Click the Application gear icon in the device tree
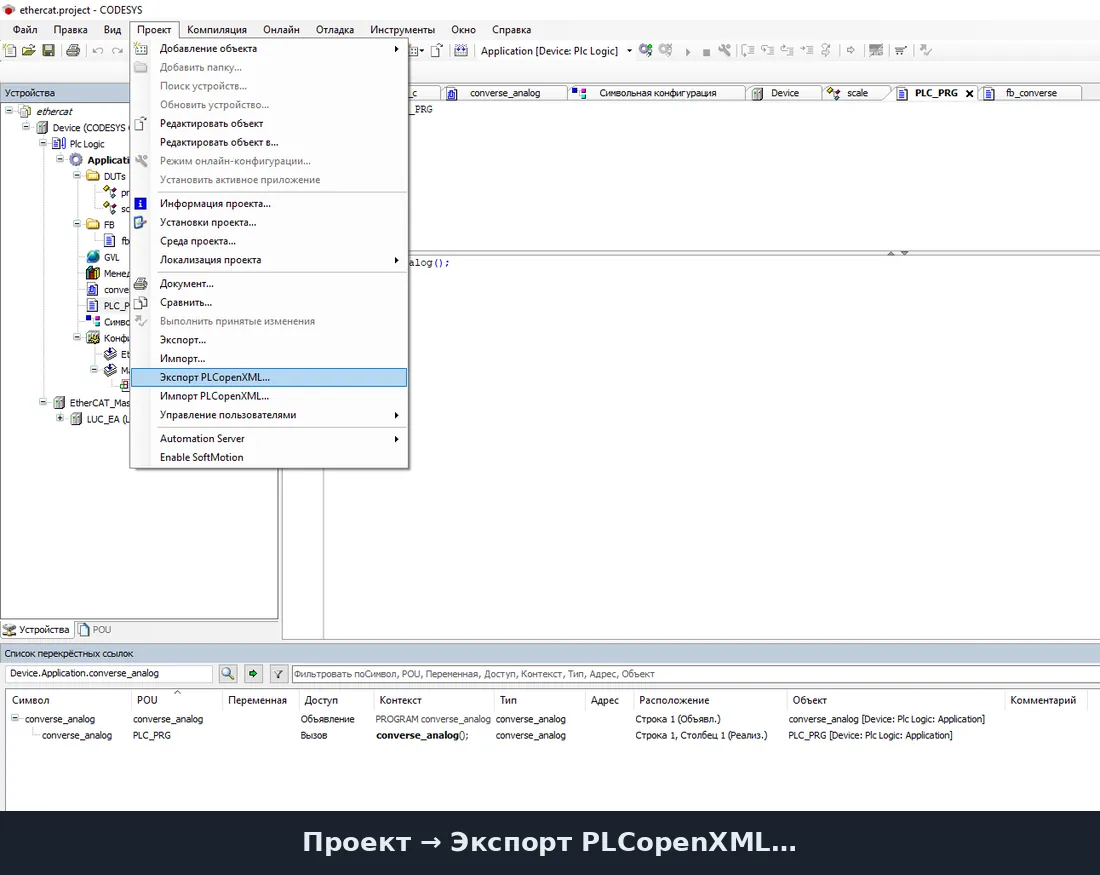This screenshot has width=1100, height=875. 76,160
